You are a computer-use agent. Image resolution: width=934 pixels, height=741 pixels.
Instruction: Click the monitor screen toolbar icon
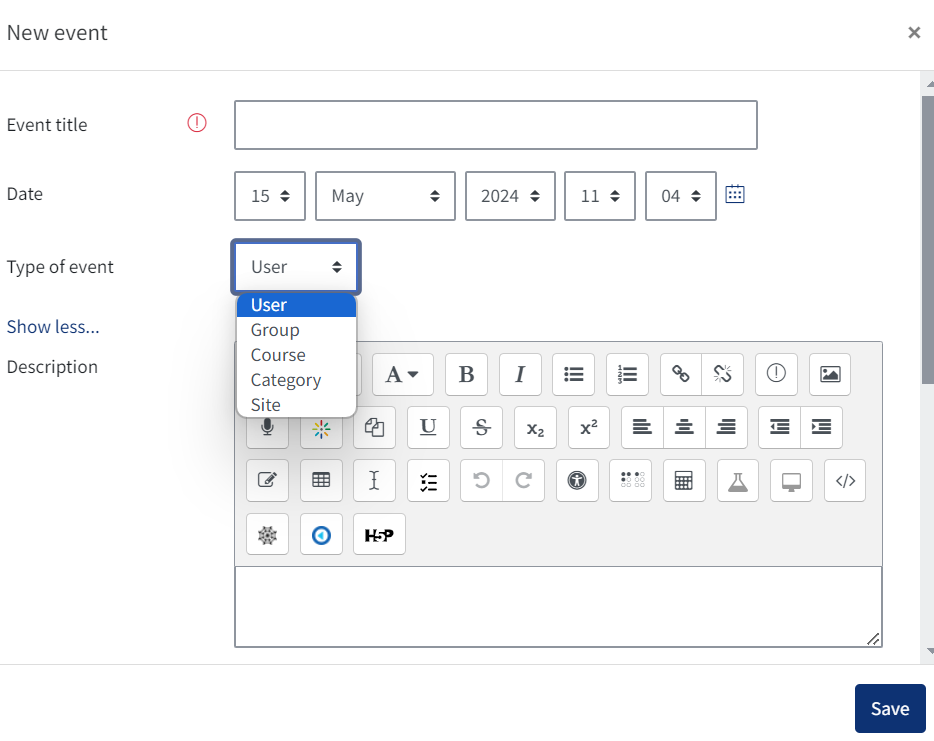792,481
